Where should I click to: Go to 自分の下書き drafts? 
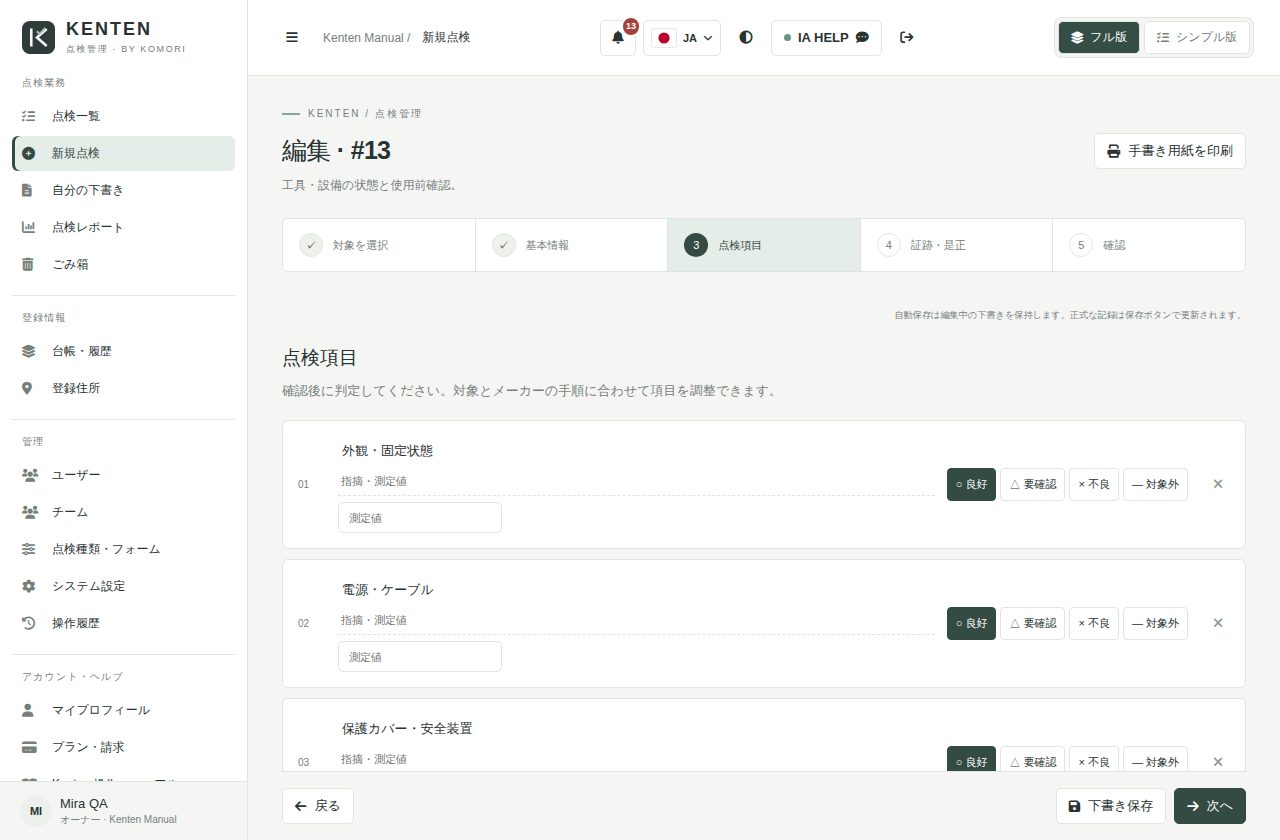(x=124, y=190)
